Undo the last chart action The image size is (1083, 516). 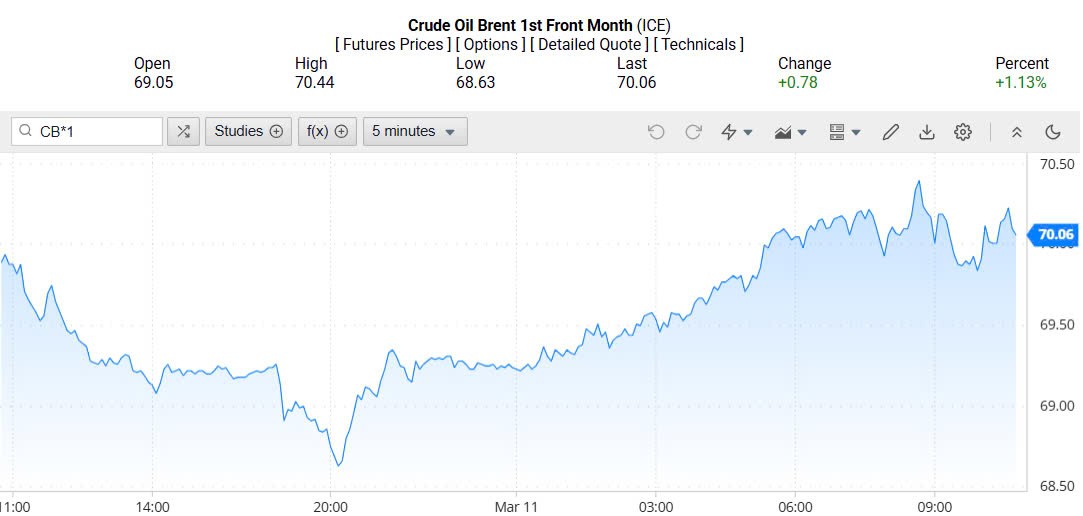point(656,132)
